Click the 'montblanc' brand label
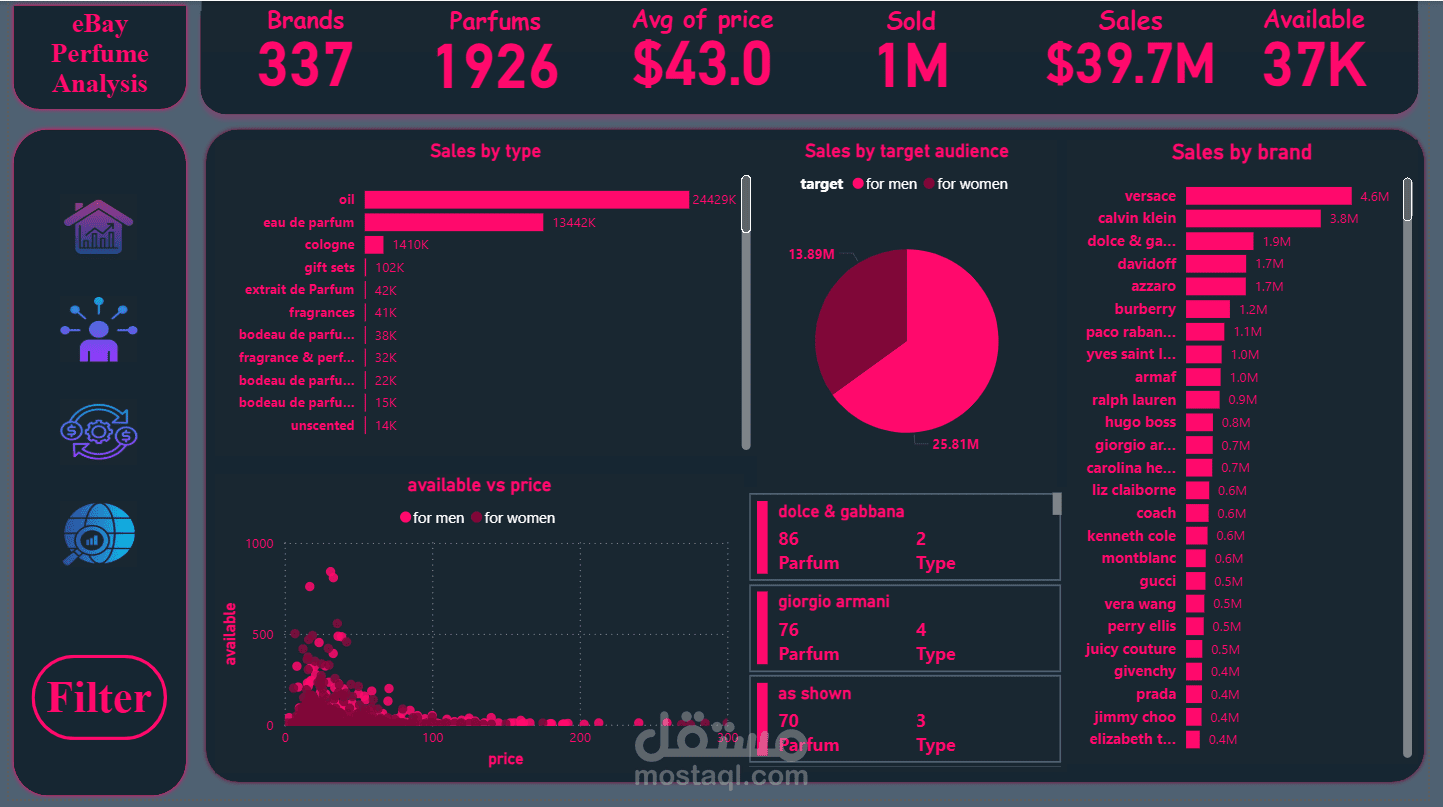1443x807 pixels. coord(1139,558)
